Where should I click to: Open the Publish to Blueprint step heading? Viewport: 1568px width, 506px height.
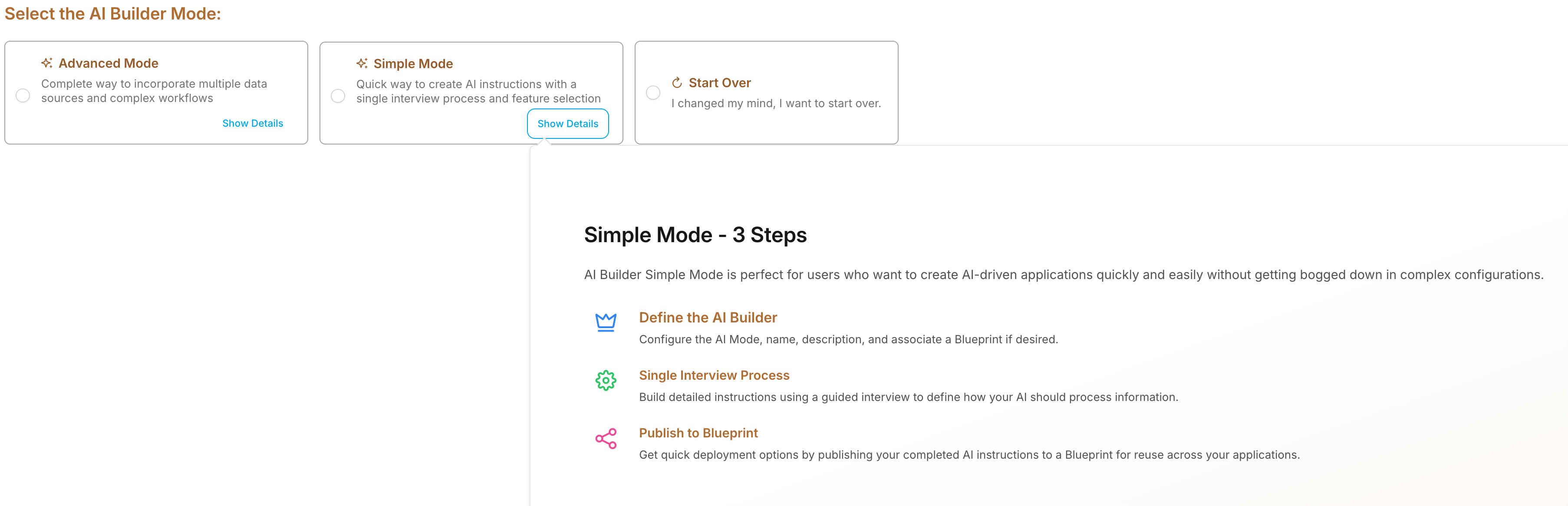pyautogui.click(x=698, y=433)
